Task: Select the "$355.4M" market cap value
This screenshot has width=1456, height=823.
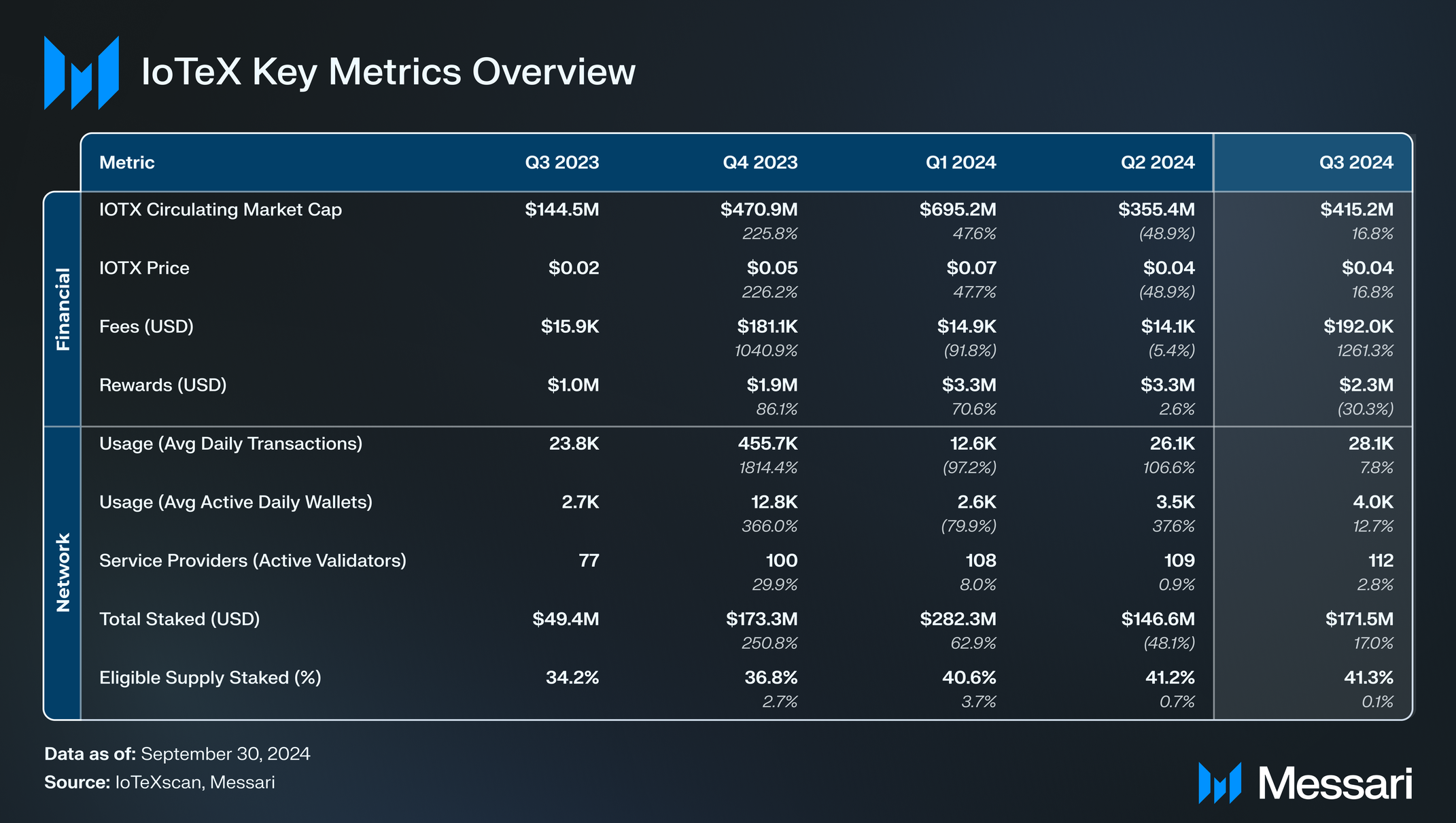Action: point(1156,209)
